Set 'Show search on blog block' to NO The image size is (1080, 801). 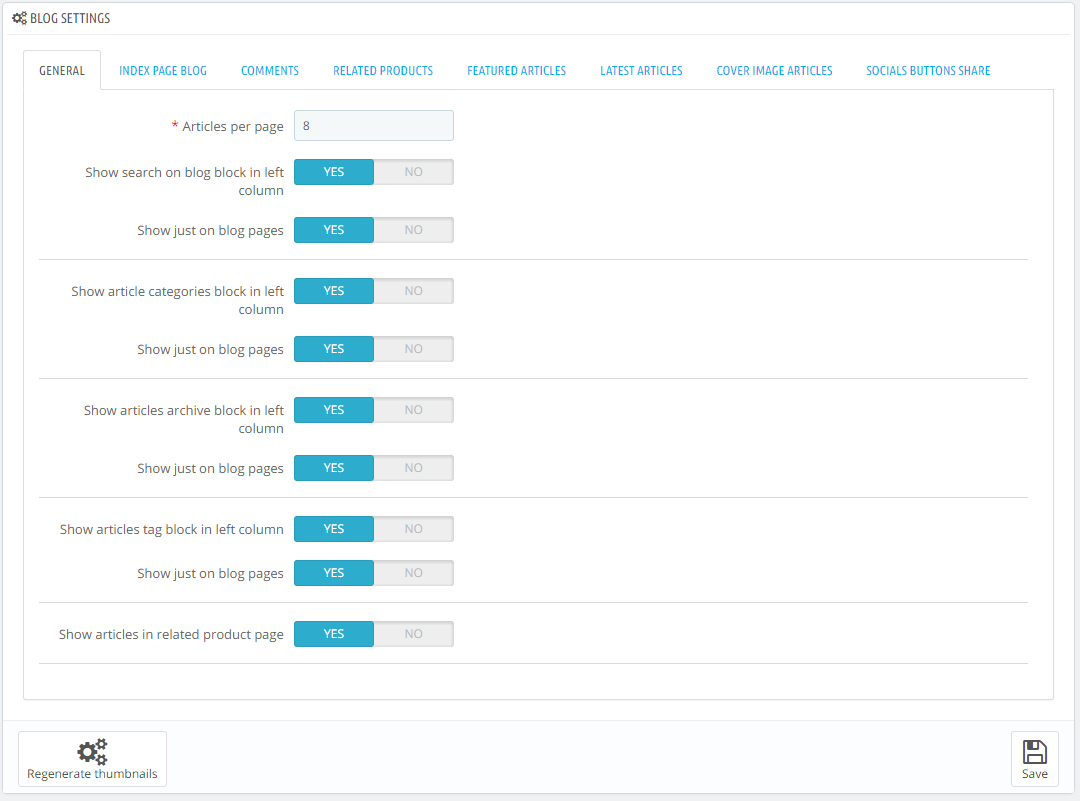414,172
